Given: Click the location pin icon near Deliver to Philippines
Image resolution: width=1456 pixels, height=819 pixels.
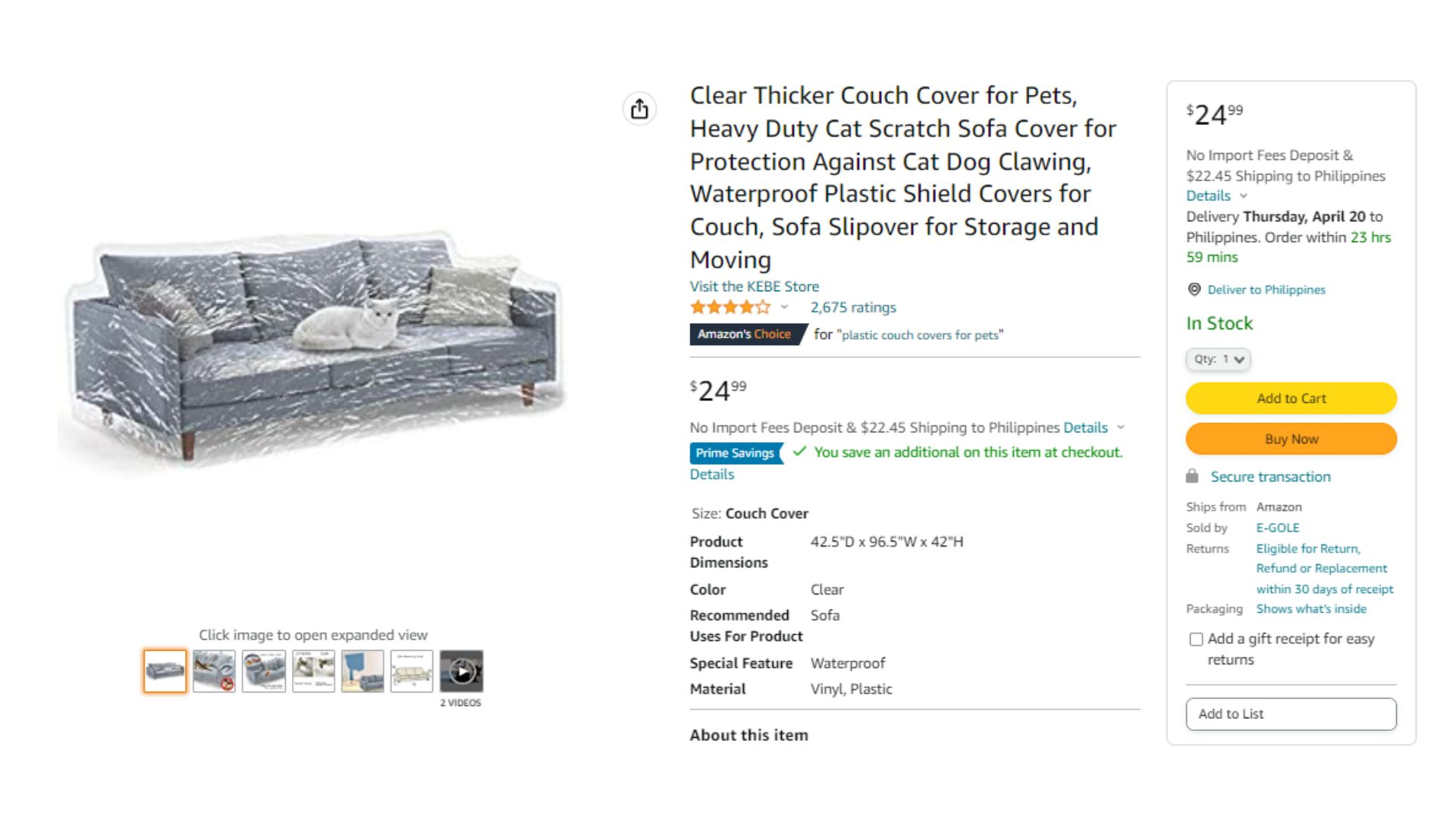Looking at the screenshot, I should tap(1194, 290).
